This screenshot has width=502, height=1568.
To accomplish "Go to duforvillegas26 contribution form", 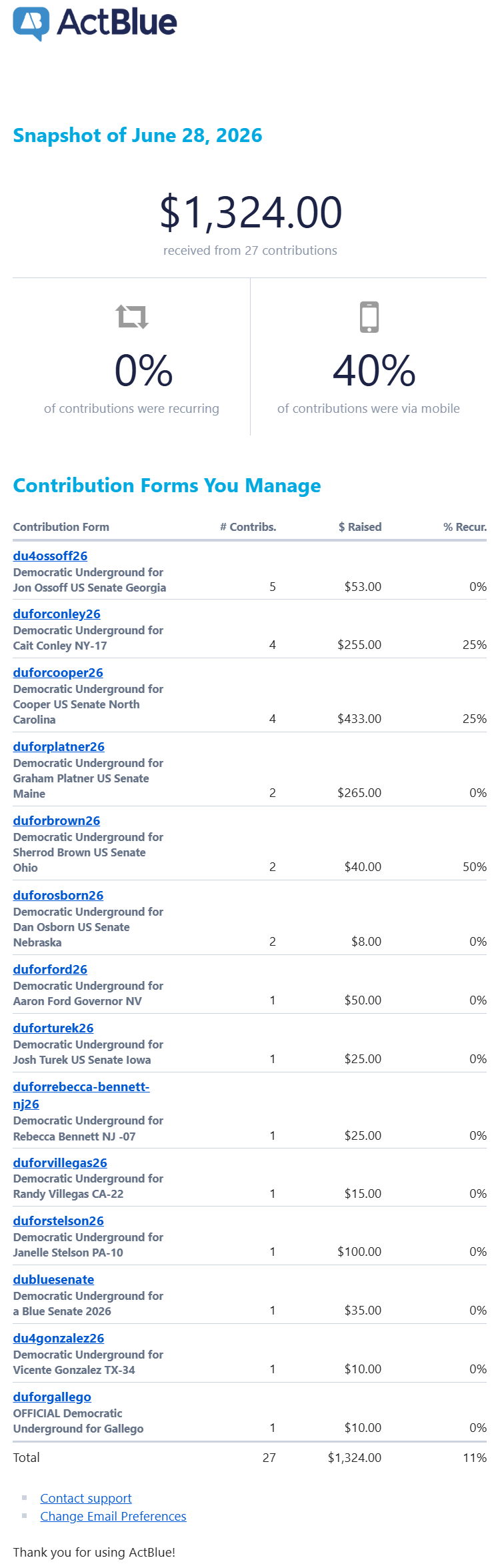I will point(60,1162).
